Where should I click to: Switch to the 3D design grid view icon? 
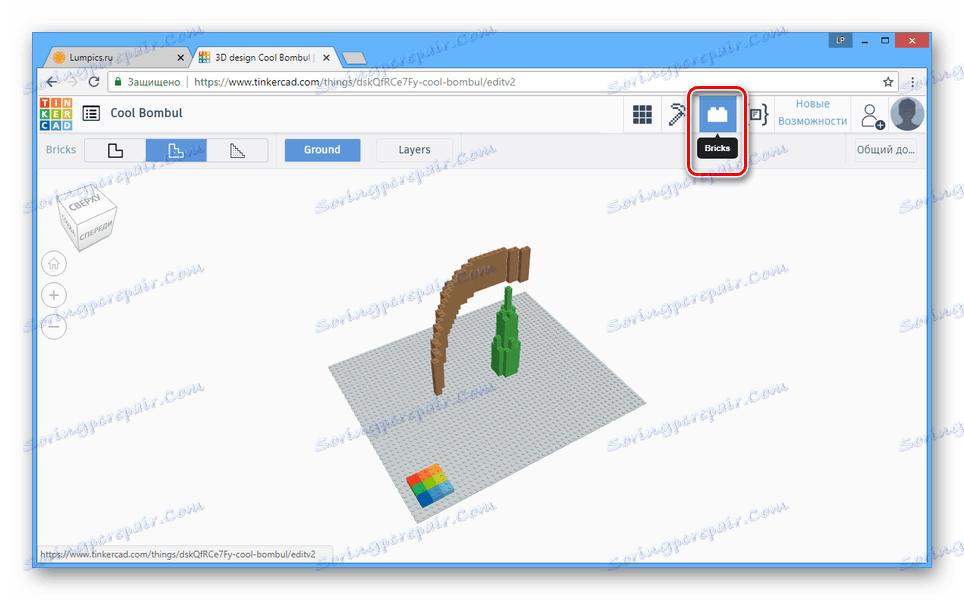(x=642, y=114)
